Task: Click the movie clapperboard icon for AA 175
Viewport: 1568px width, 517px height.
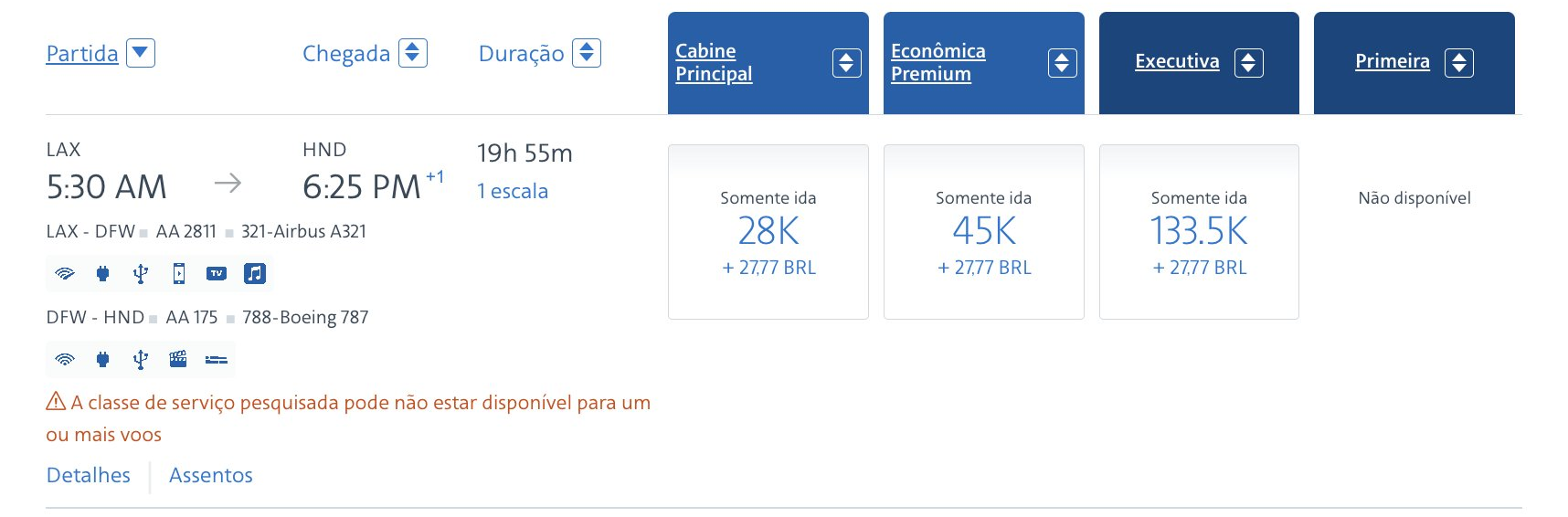Action: point(178,359)
